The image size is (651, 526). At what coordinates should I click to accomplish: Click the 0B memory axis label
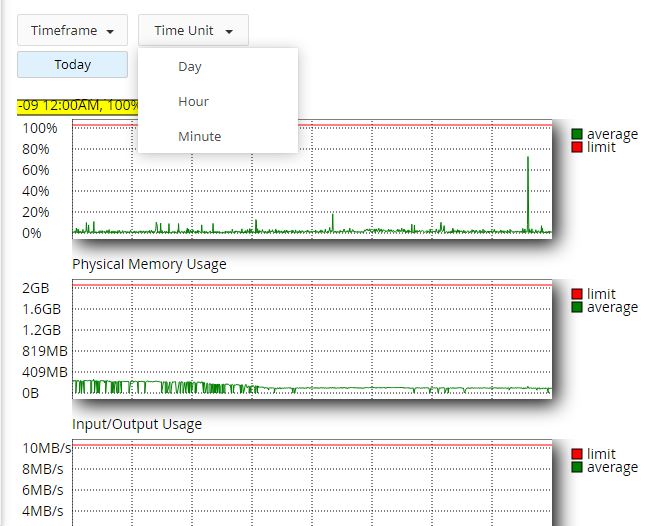click(30, 393)
